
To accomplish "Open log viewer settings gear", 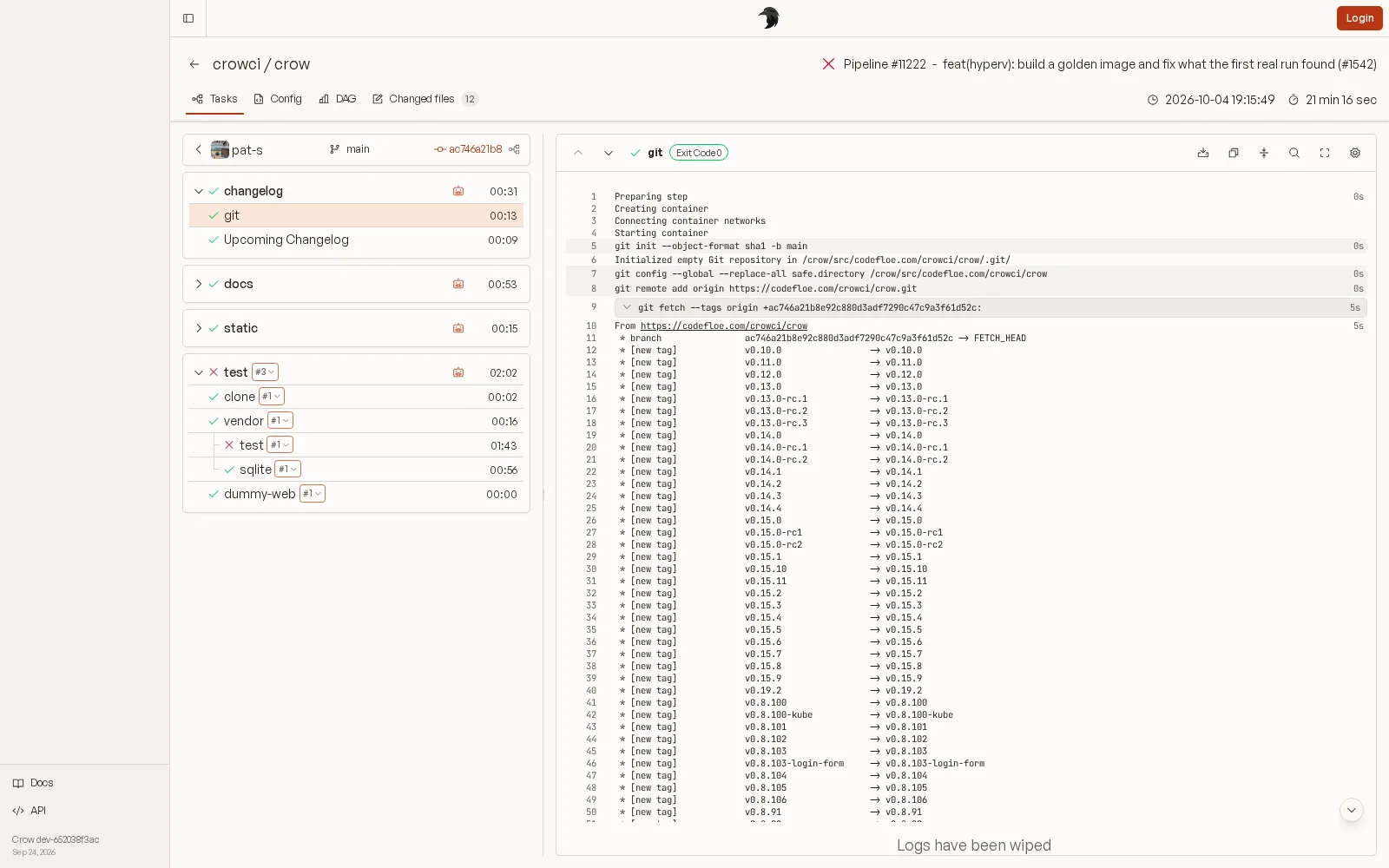I will [x=1355, y=153].
